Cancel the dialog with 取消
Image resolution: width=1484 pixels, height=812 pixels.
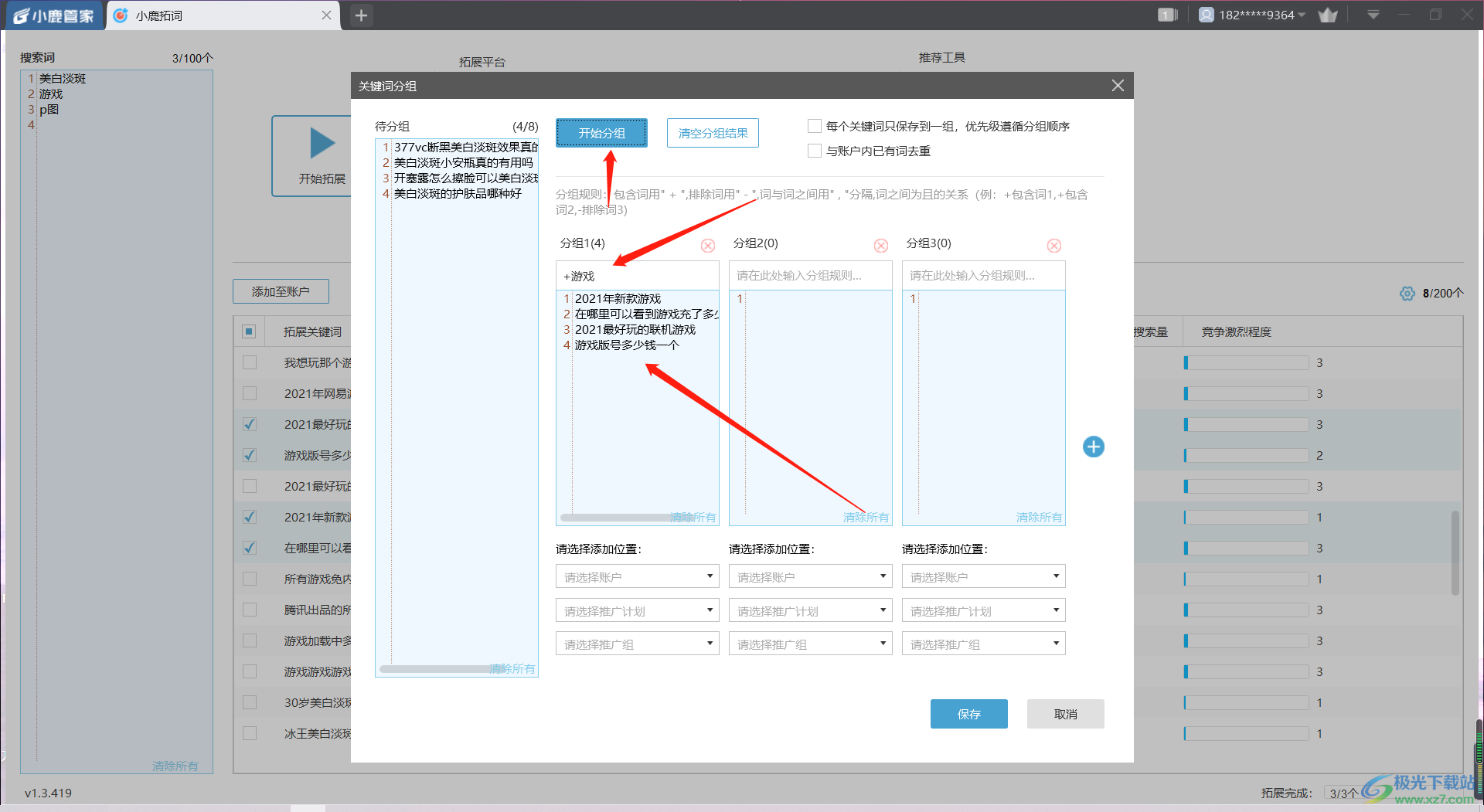coord(1065,714)
